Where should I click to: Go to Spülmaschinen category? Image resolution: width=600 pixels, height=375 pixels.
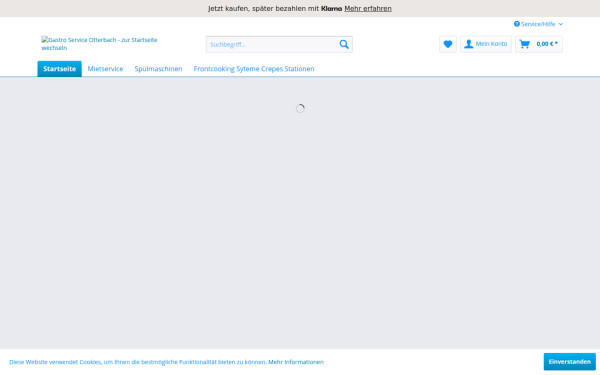pyautogui.click(x=158, y=69)
